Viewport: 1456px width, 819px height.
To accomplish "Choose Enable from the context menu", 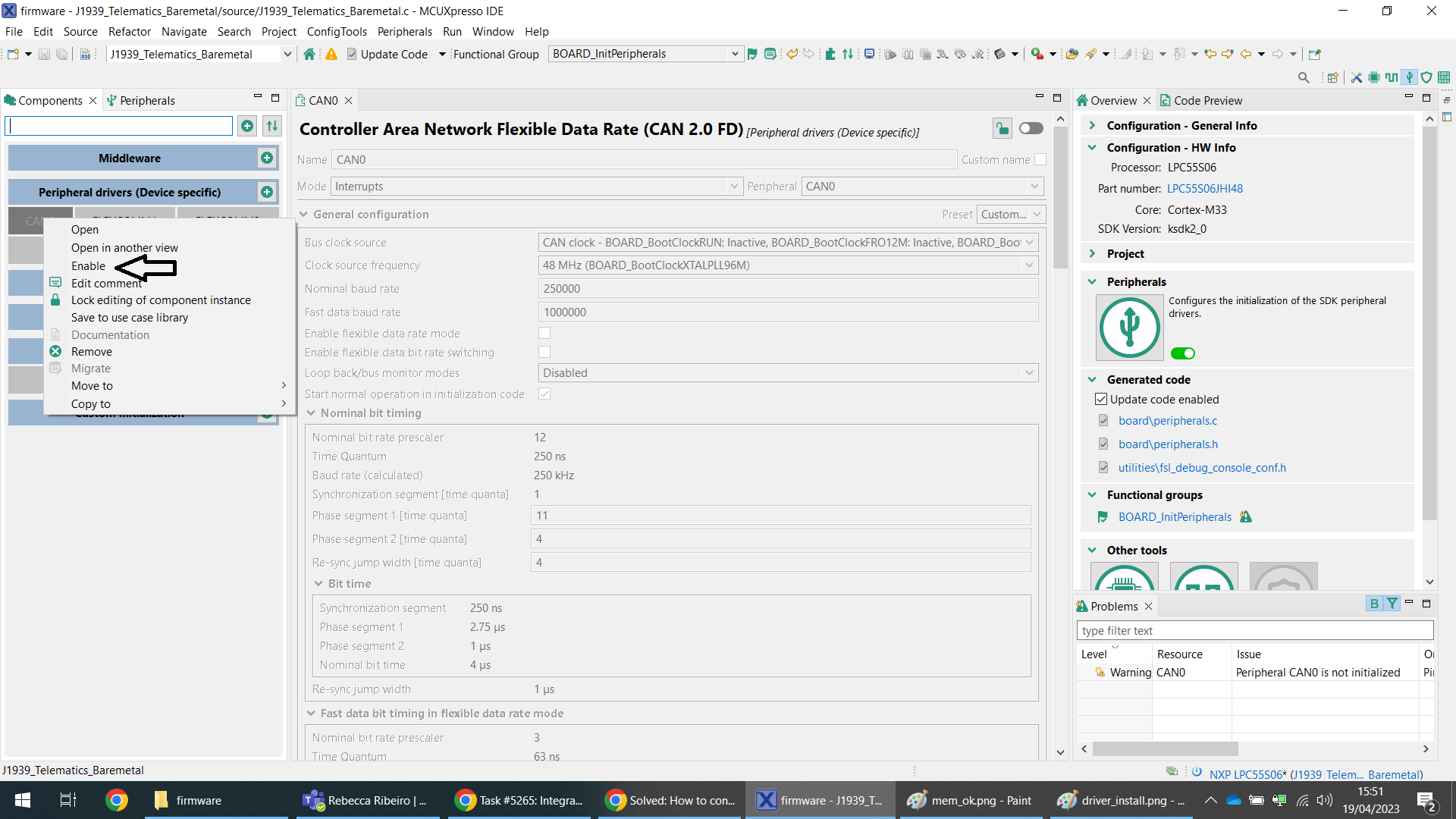I will (x=89, y=266).
